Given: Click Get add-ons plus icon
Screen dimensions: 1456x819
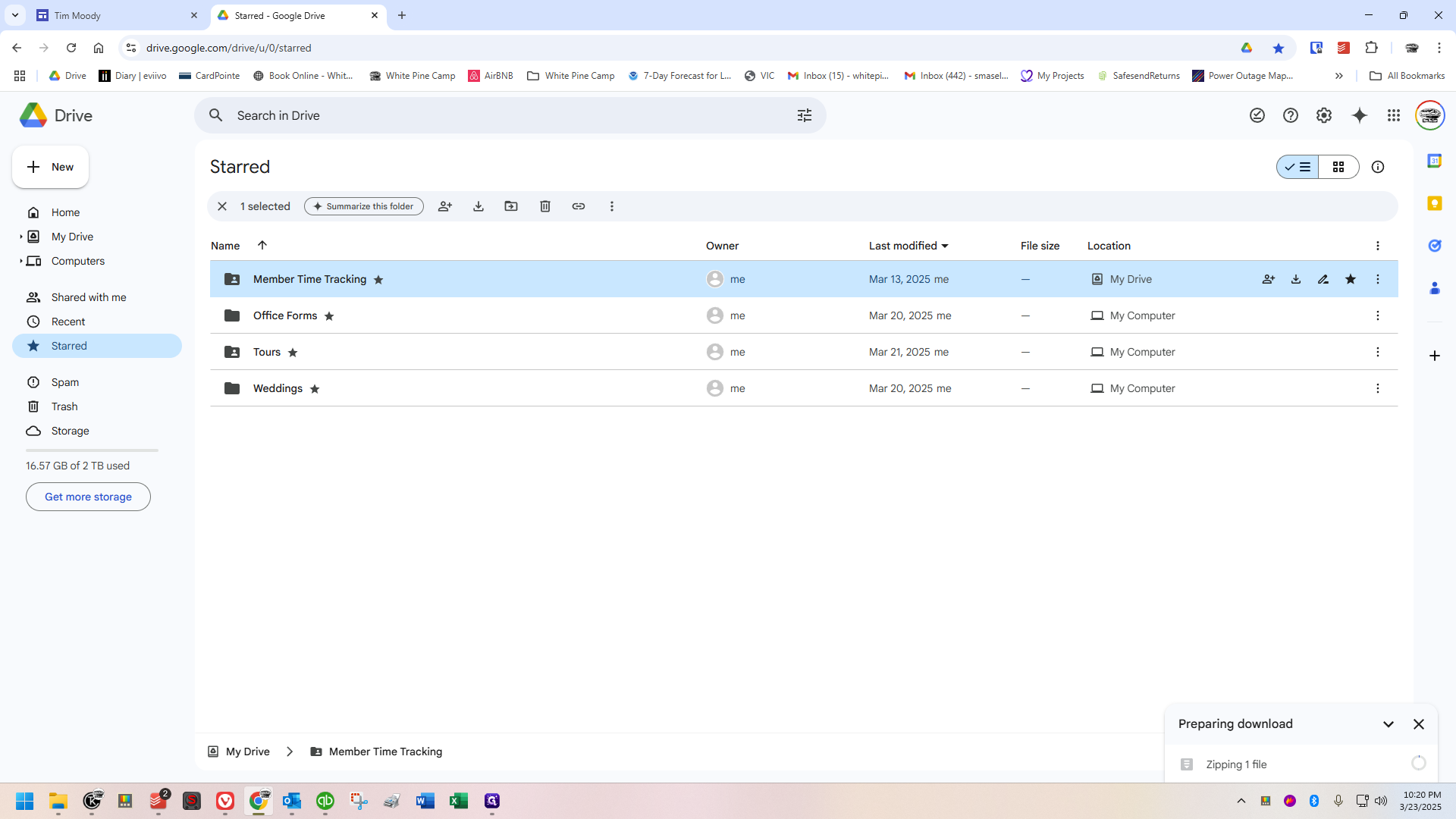Looking at the screenshot, I should tap(1435, 356).
